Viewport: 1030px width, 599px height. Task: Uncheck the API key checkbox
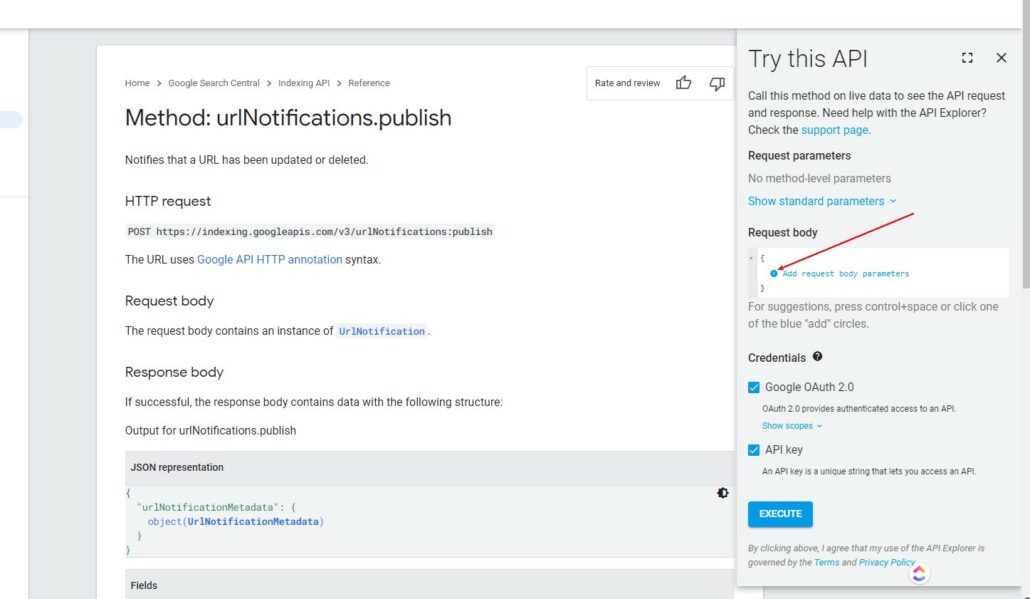(x=754, y=450)
